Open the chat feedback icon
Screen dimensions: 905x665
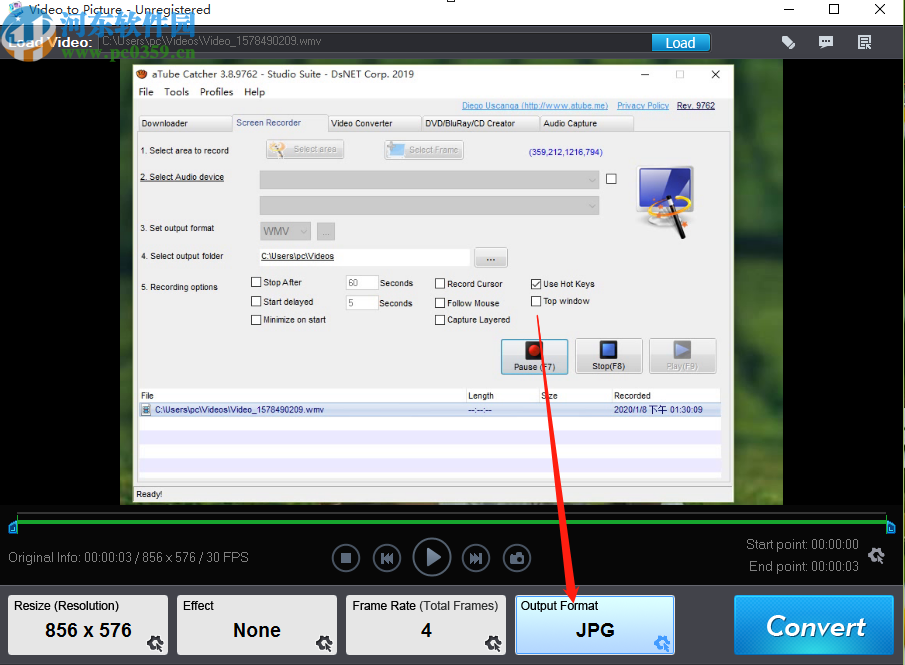pos(826,42)
